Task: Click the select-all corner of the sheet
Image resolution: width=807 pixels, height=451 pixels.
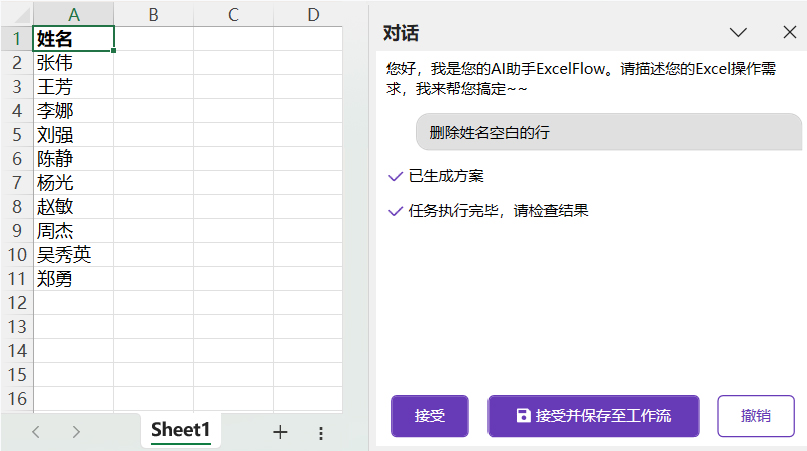Action: [x=16, y=14]
